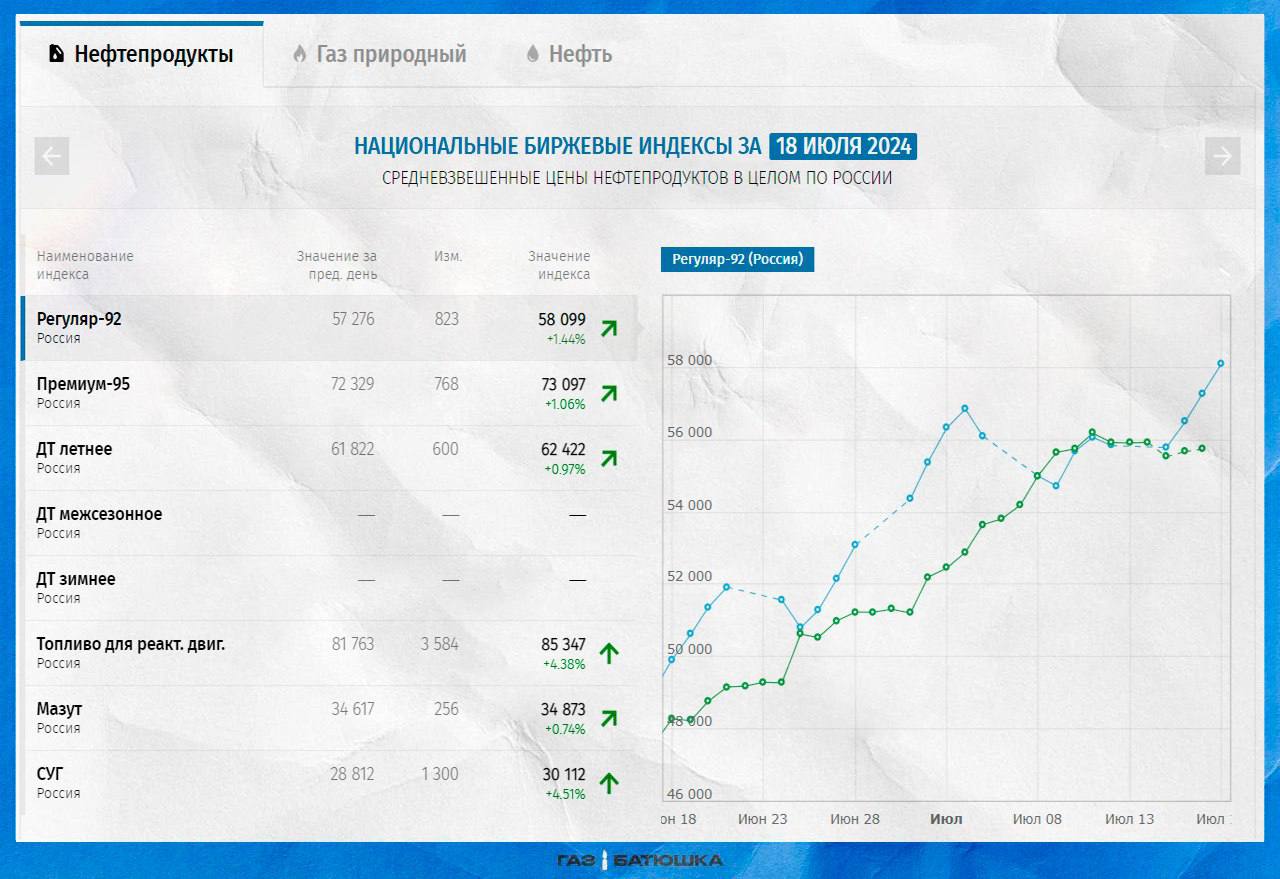The image size is (1280, 879).
Task: Switch to the Газ природный tab
Action: [379, 54]
